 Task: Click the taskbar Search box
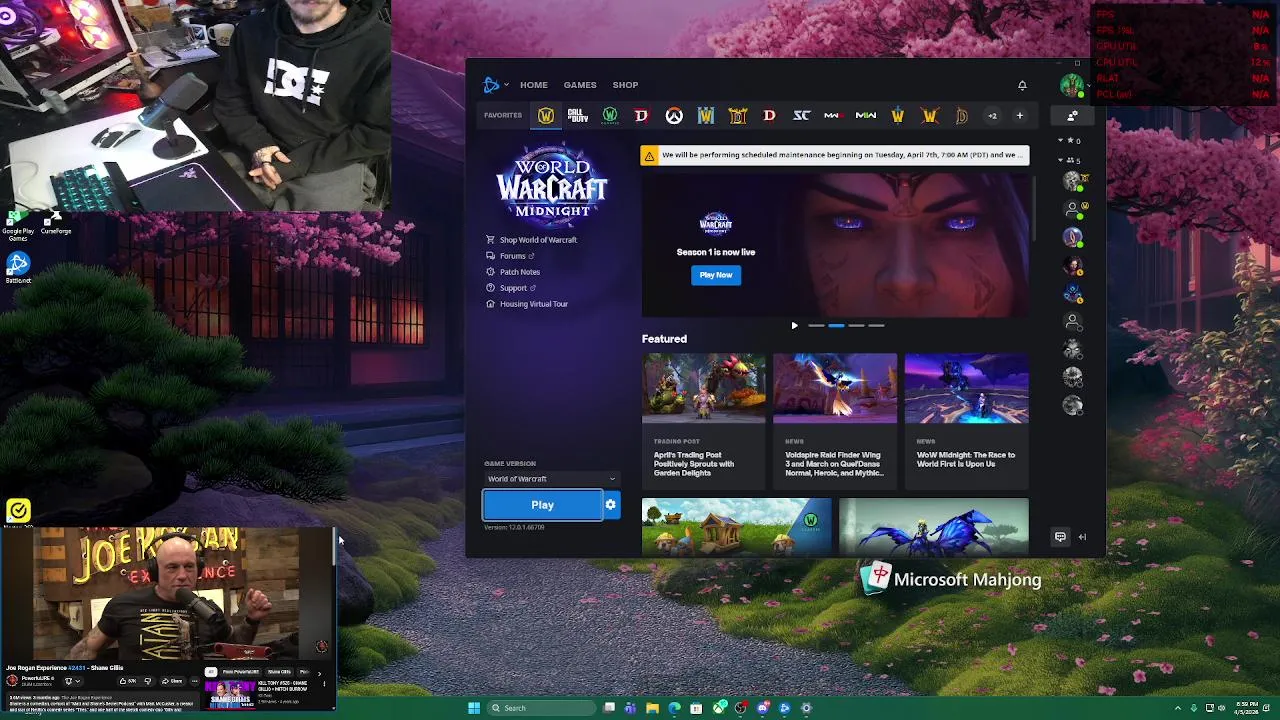(541, 708)
